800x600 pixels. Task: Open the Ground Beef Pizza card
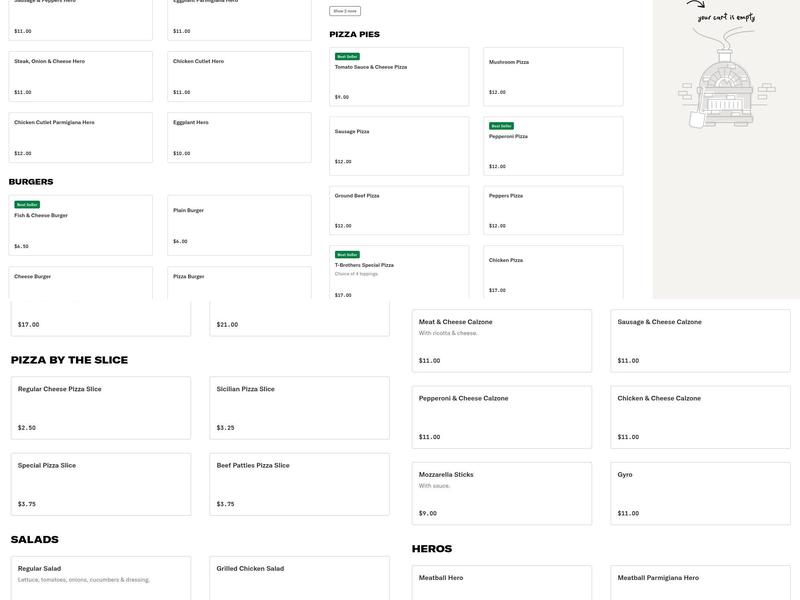(398, 210)
